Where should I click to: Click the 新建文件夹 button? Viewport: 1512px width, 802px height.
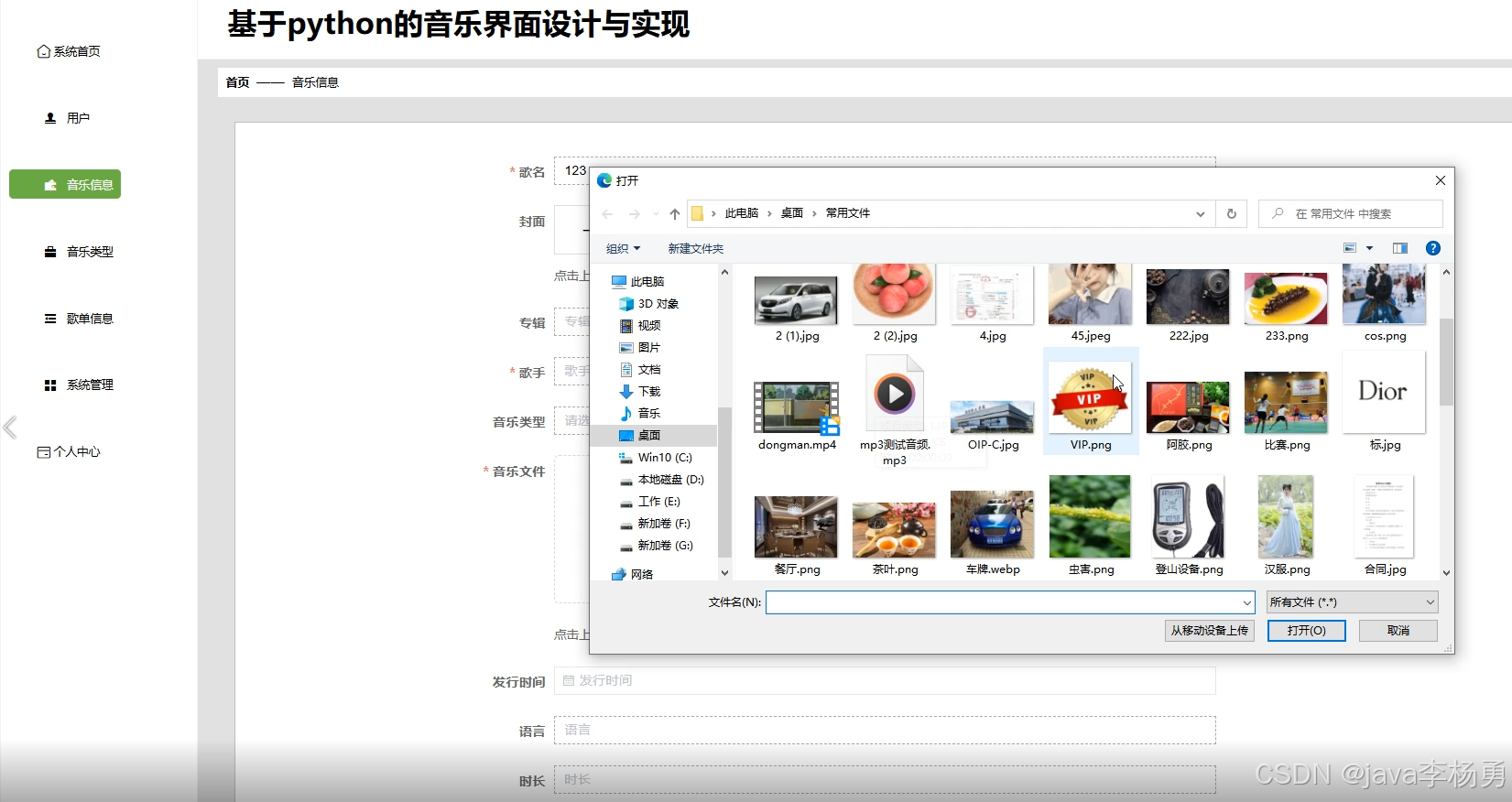click(x=696, y=249)
